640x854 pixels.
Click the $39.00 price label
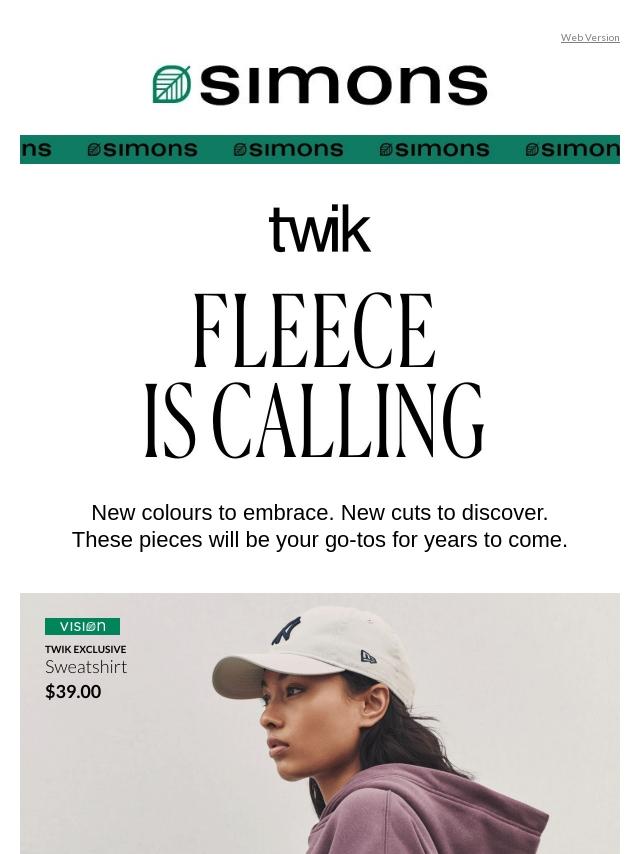pyautogui.click(x=73, y=692)
